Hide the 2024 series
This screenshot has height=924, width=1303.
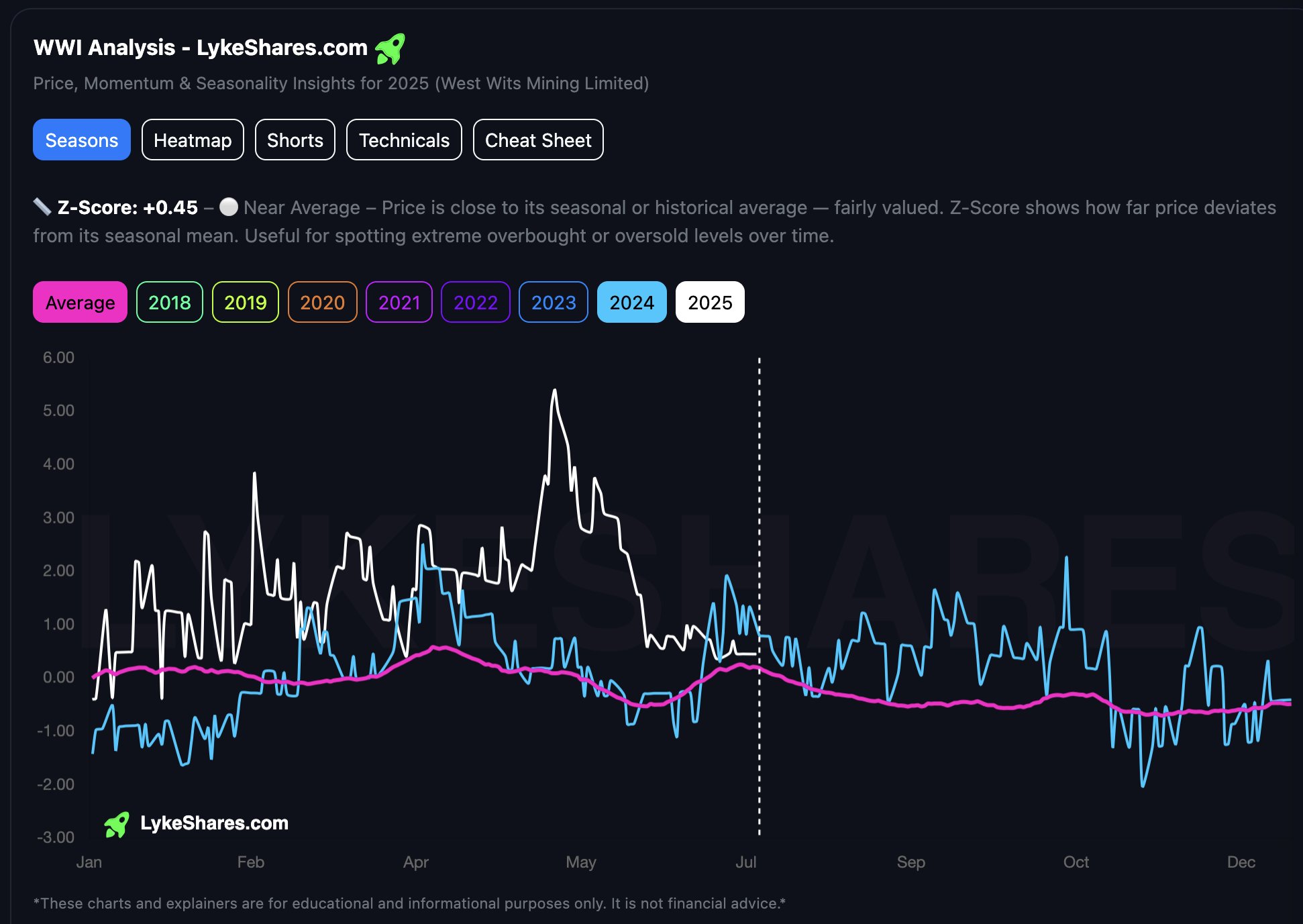[x=632, y=302]
